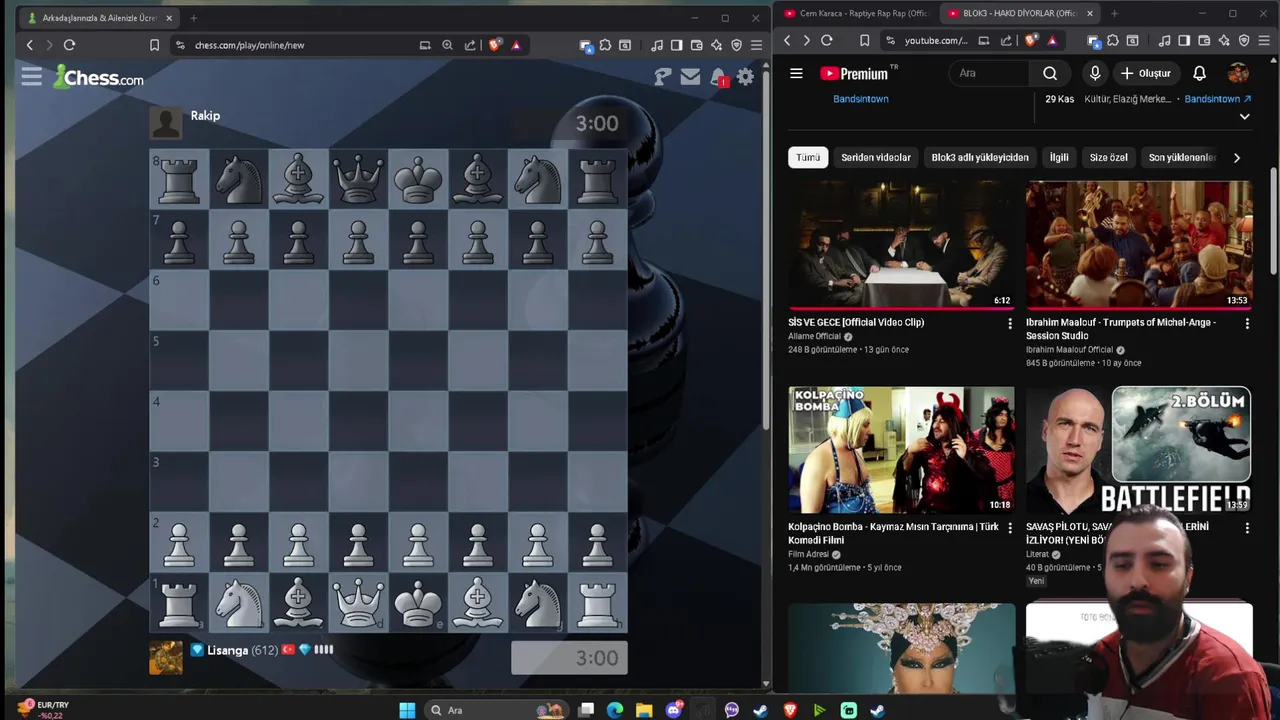1280x720 pixels.
Task: Open extensions puzzle icon in chess.com window
Action: (x=605, y=45)
